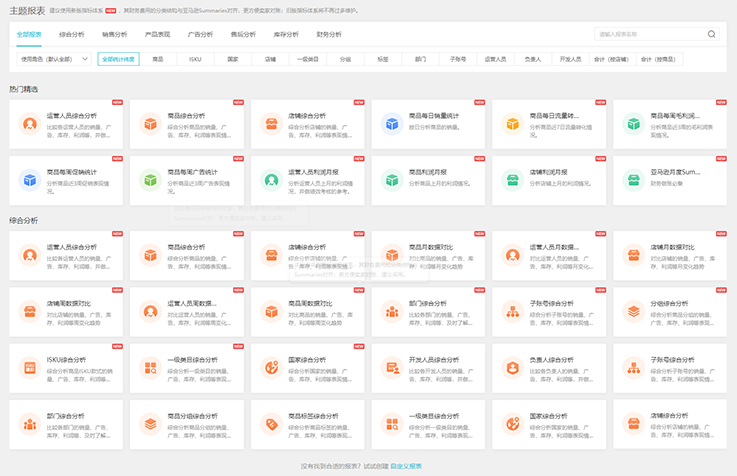This screenshot has height=476, width=737.
Task: Select the 全部统计维度 filter option
Action: (x=118, y=59)
